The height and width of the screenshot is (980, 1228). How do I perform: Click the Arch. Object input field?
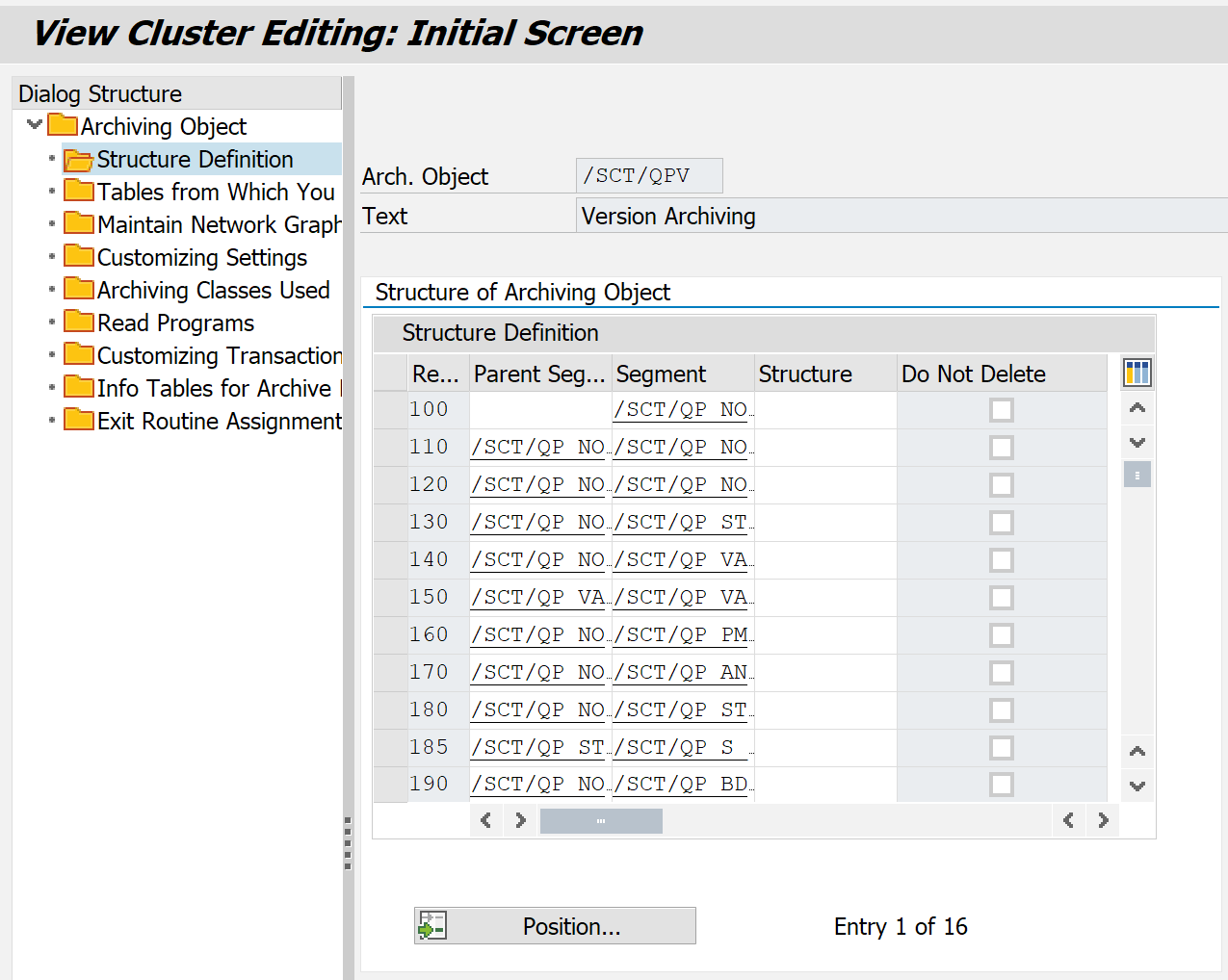[x=648, y=176]
